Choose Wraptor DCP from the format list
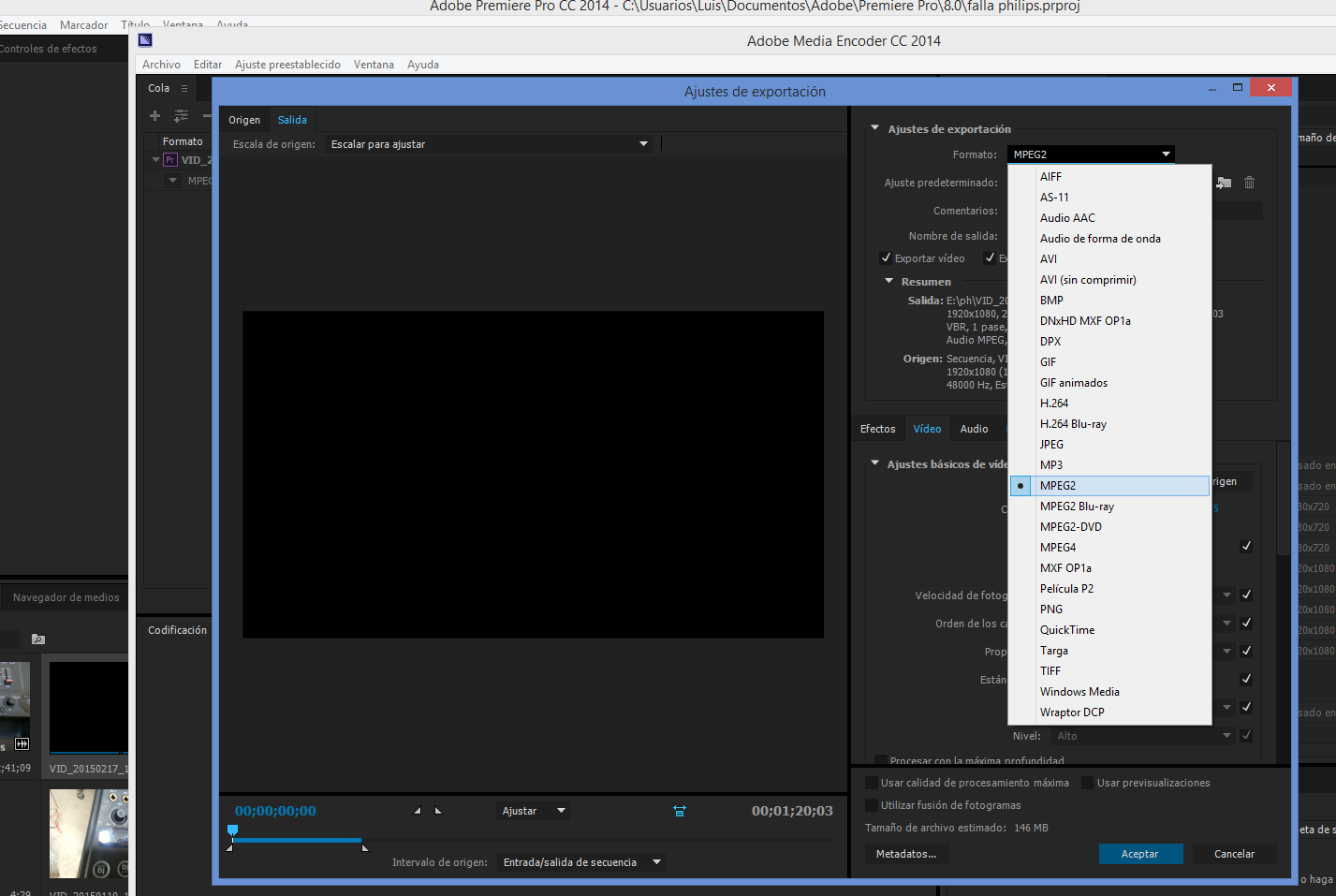Screen dimensions: 1336x896 (1109, 712)
